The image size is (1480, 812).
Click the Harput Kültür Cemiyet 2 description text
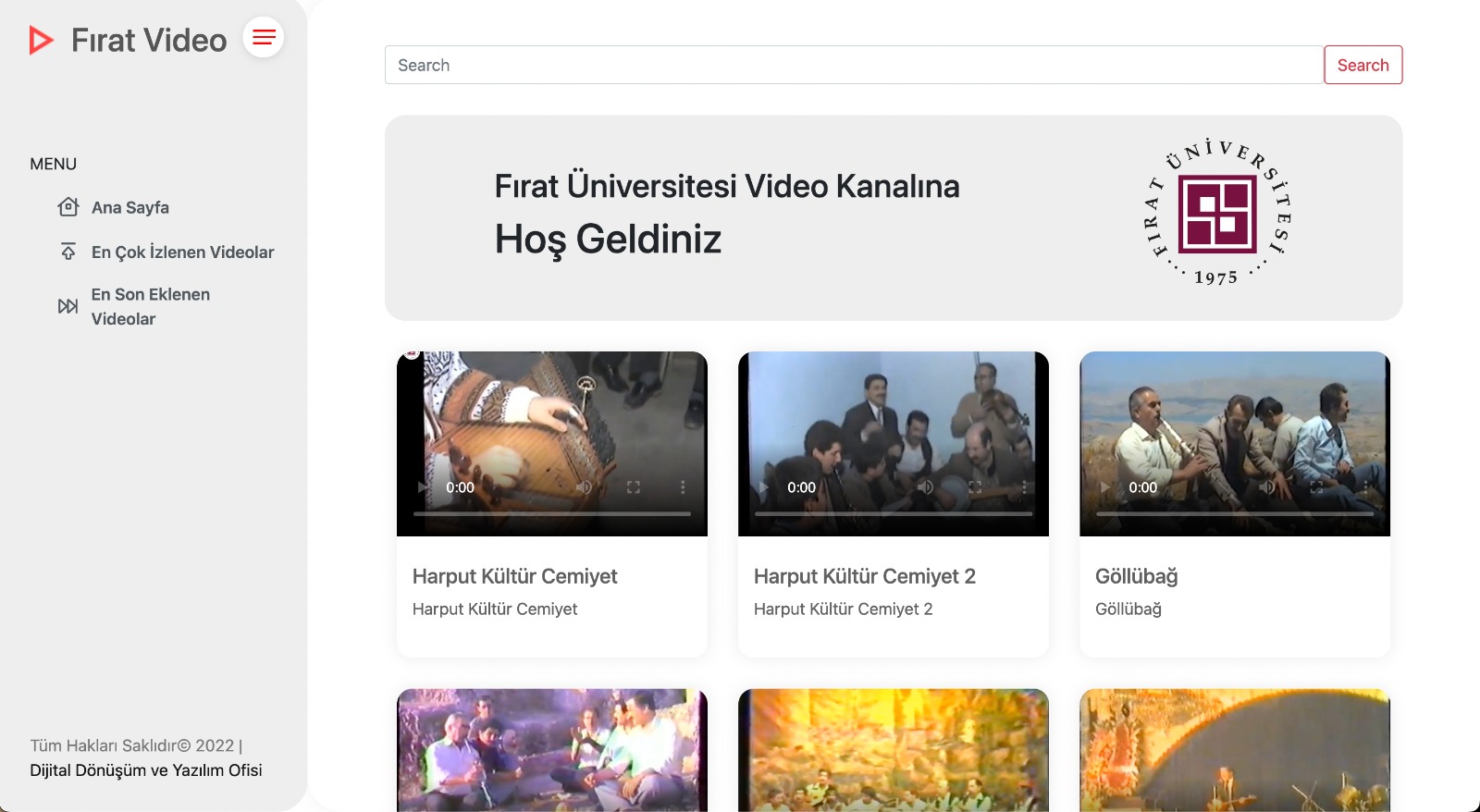click(x=844, y=609)
